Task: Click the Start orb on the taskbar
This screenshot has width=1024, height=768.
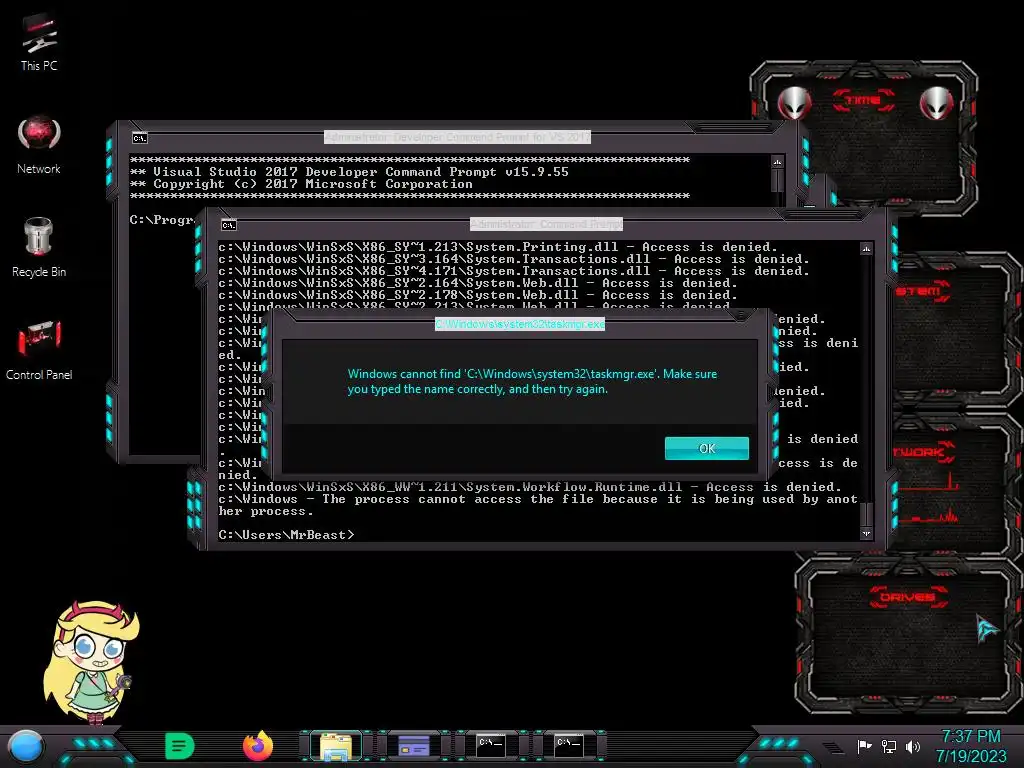Action: [26, 746]
